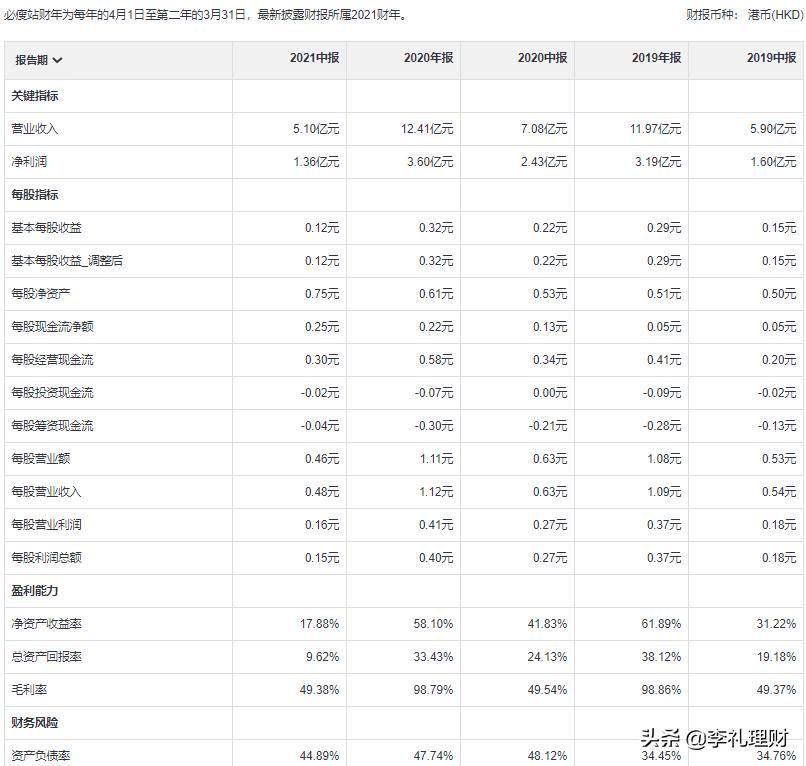The image size is (806, 766).
Task: Click the 2019中报 column header
Action: 764,61
